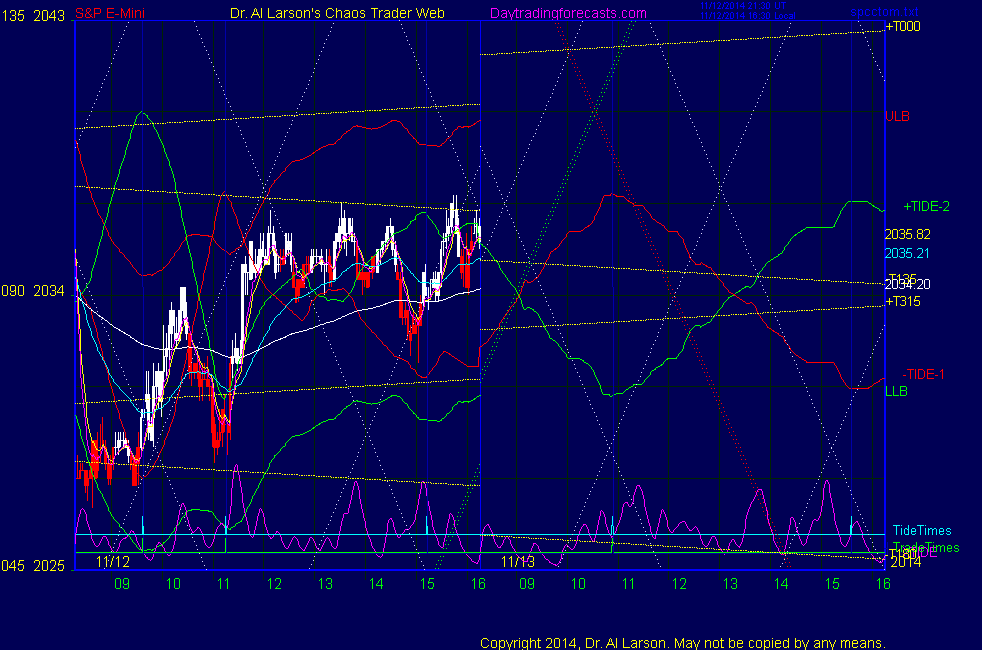The height and width of the screenshot is (650, 982).
Task: Click the 2035.82 price value
Action: tap(907, 234)
